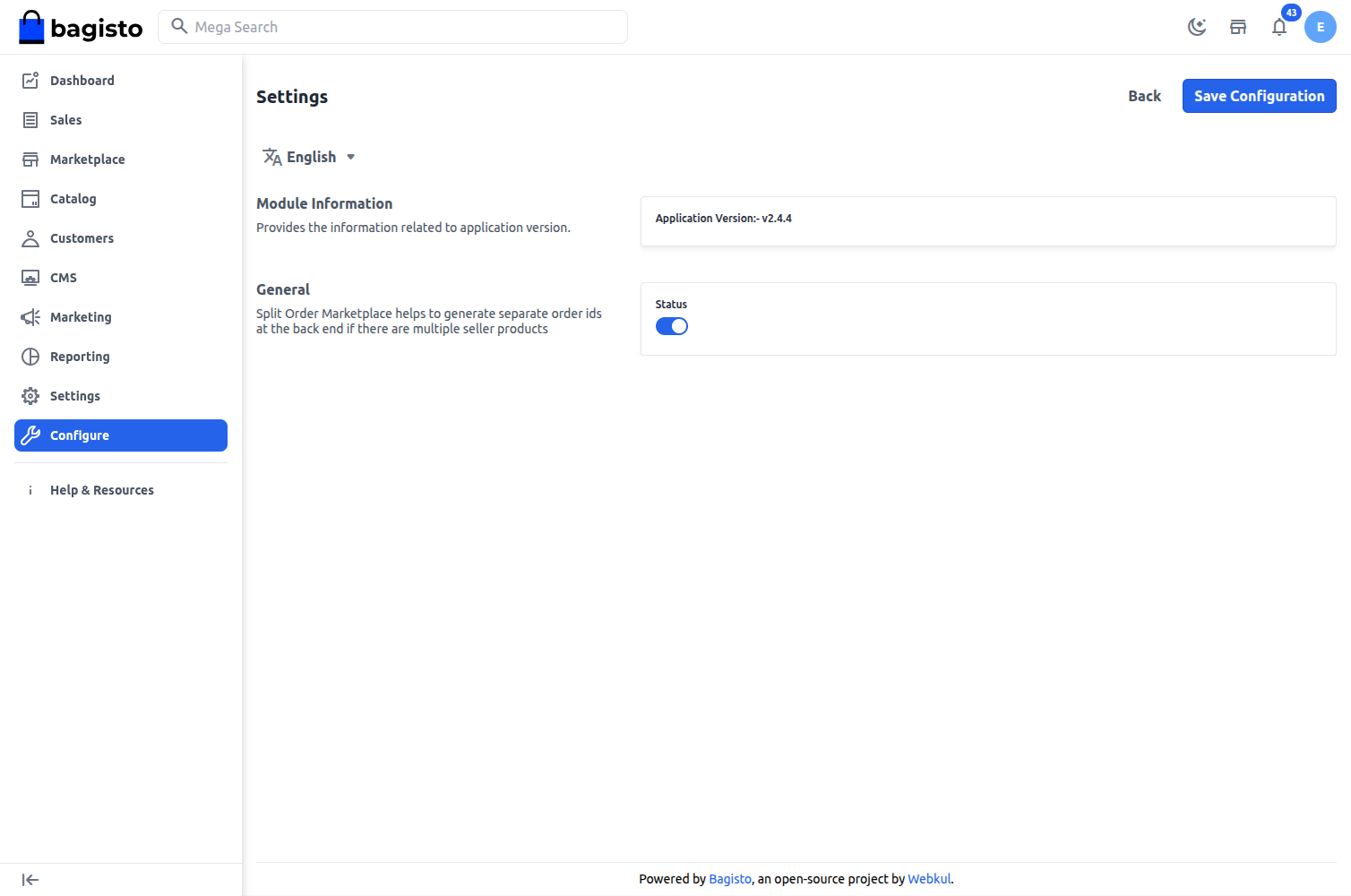Click the Marketplace storefront sidebar icon
1351x896 pixels.
coord(30,159)
